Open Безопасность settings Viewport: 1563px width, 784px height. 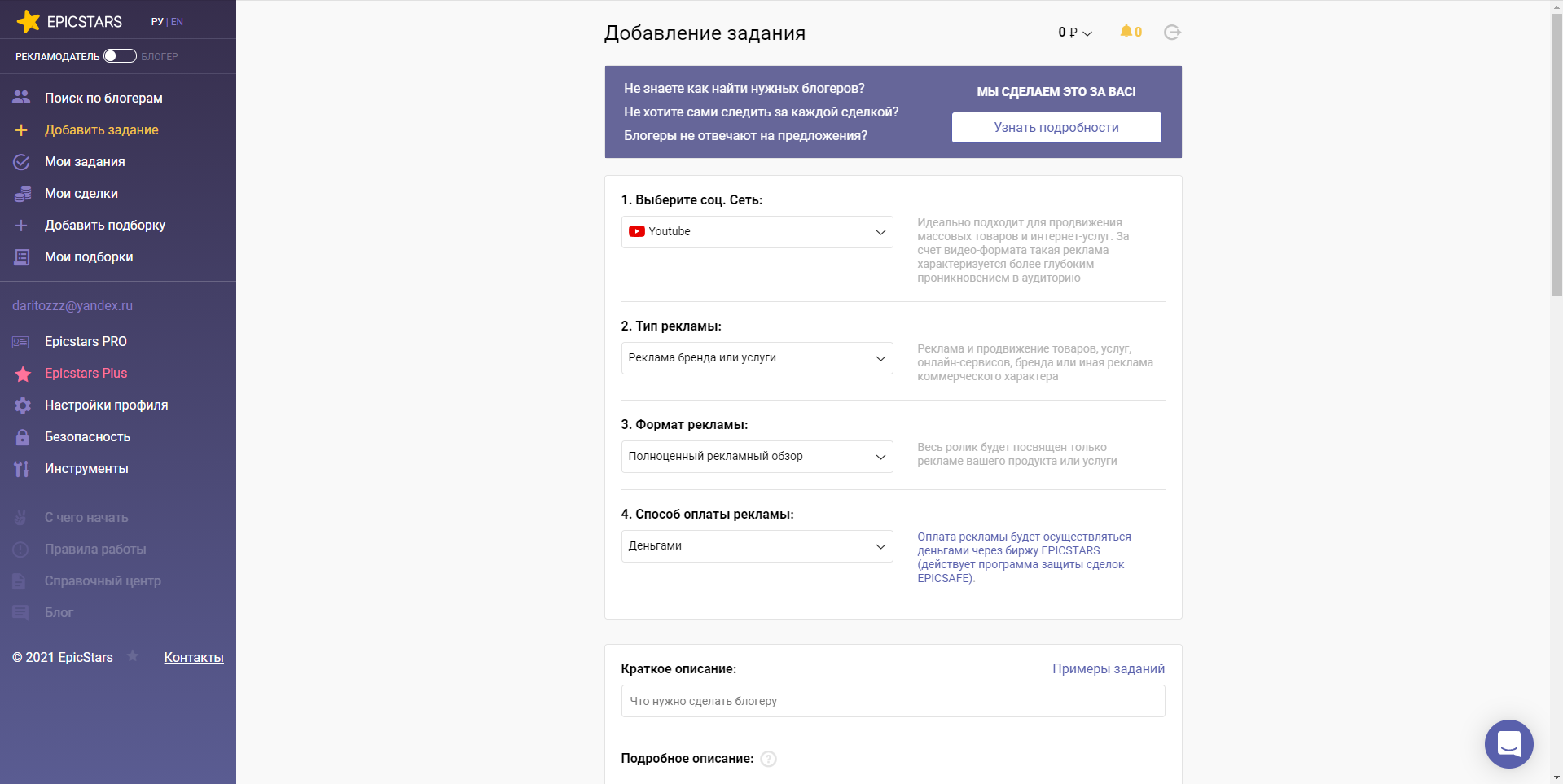(87, 436)
